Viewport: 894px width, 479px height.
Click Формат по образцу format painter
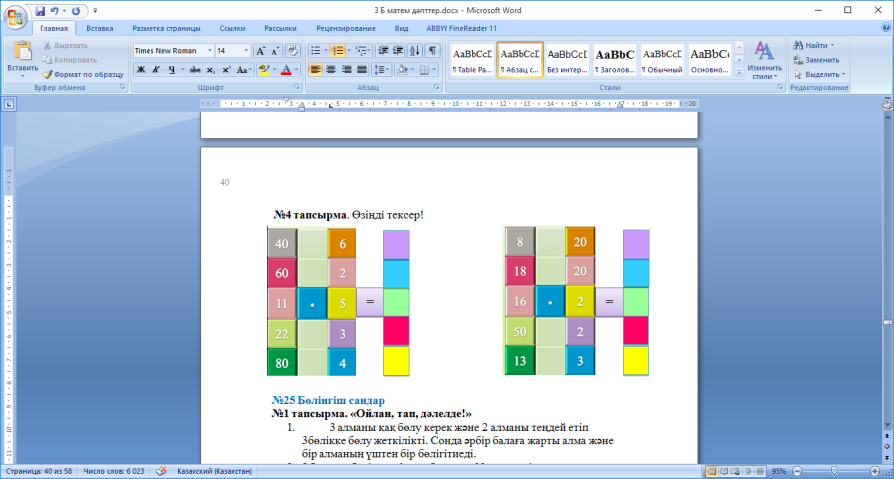(x=84, y=74)
